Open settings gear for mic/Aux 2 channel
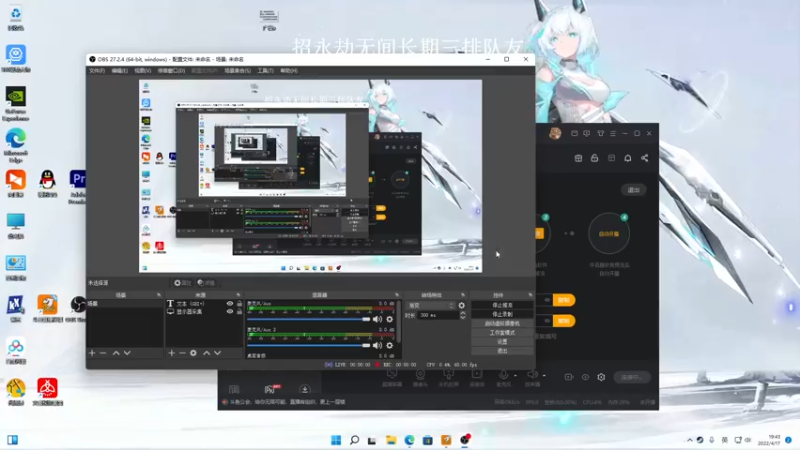800x450 pixels. [x=390, y=345]
